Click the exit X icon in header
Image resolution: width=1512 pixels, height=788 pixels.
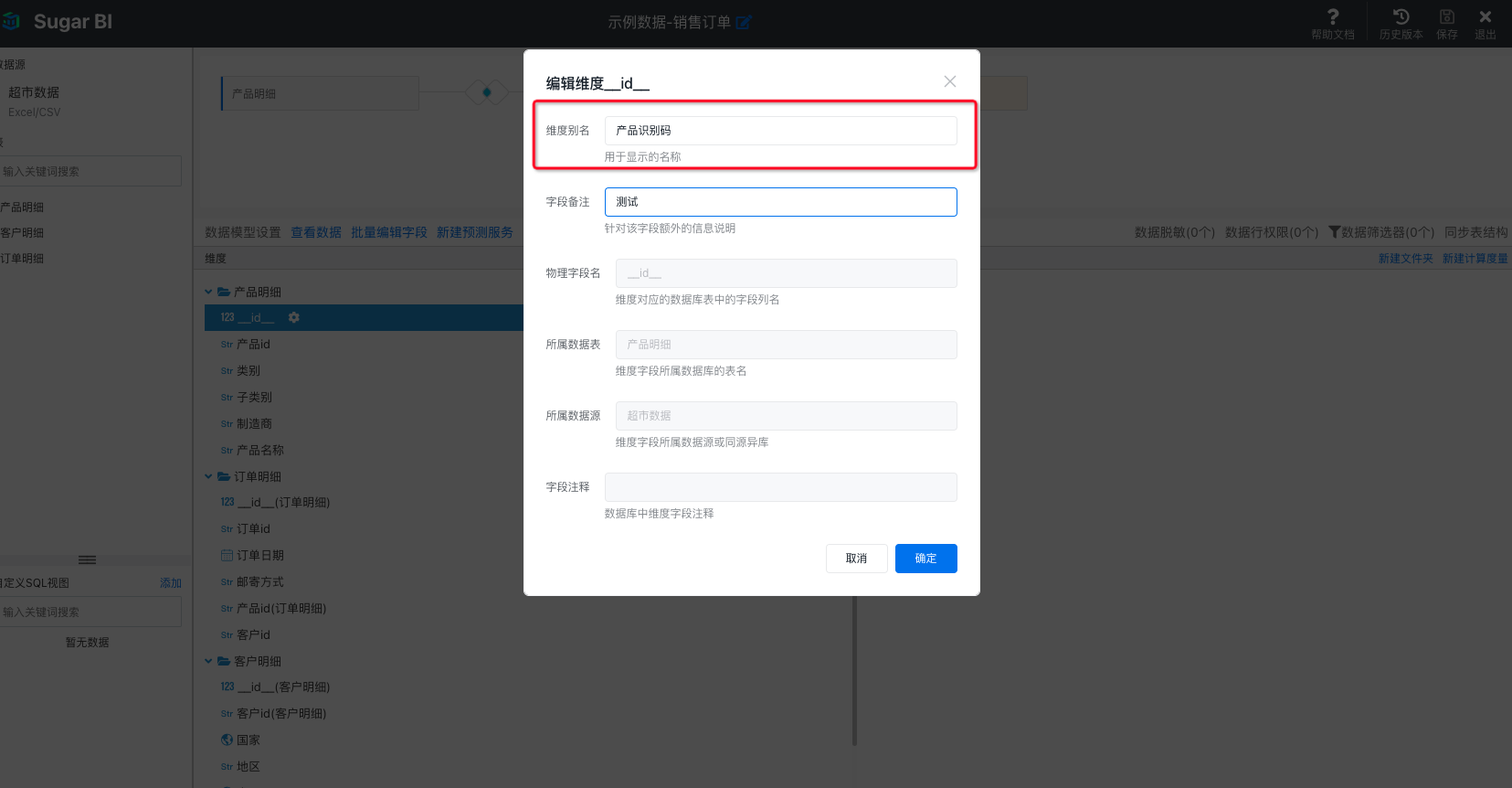point(1486,16)
